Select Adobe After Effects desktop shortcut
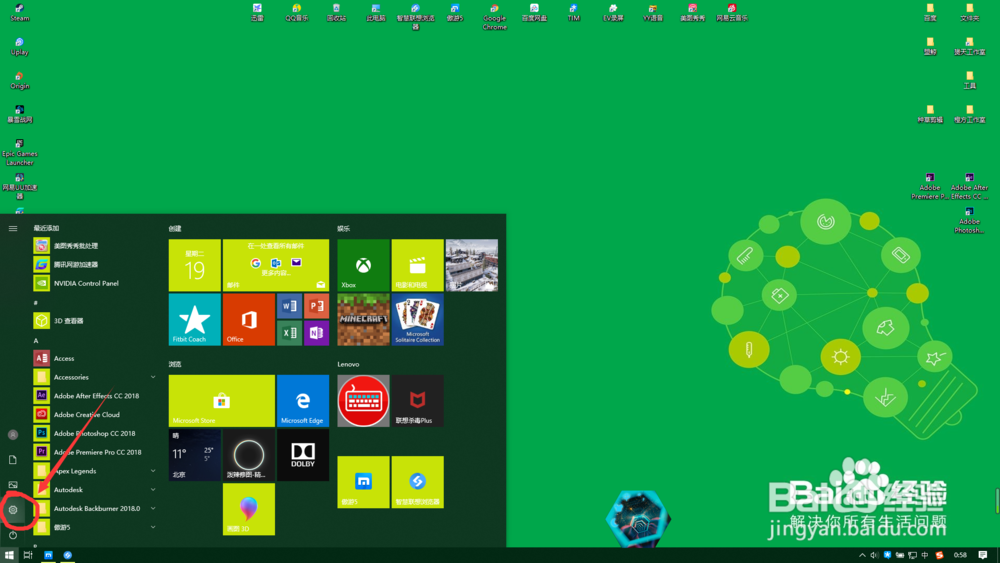1000x563 pixels. click(969, 186)
